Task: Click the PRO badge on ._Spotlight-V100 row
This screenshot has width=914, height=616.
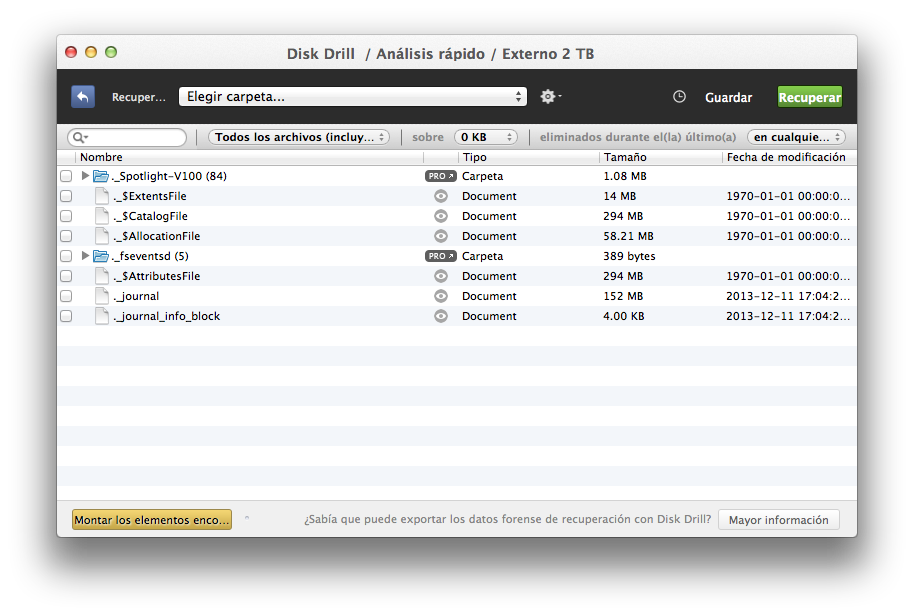Action: point(440,176)
